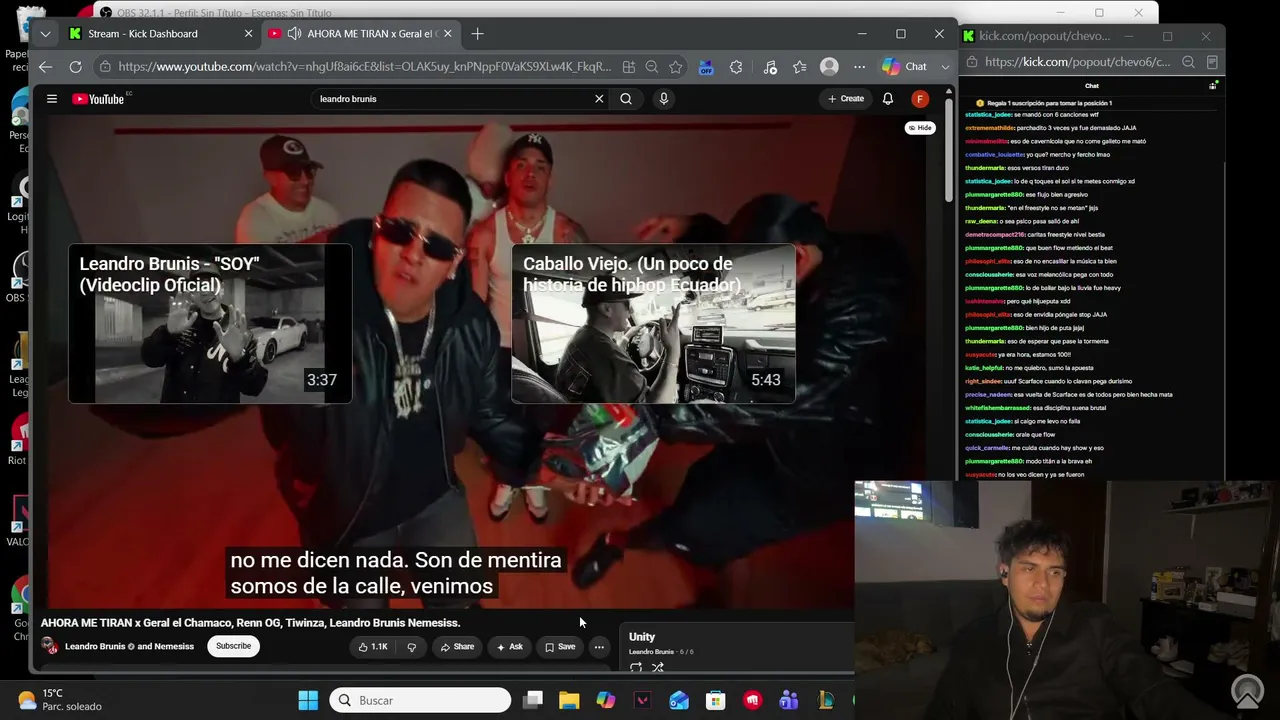The height and width of the screenshot is (720, 1280).
Task: Open the Copilot Chat button in browser
Action: click(x=904, y=67)
